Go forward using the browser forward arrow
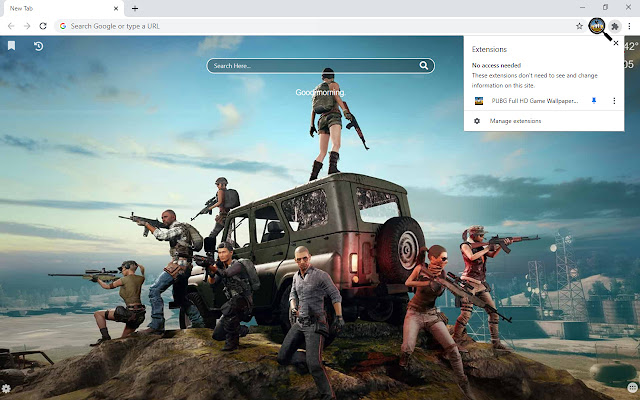The width and height of the screenshot is (640, 400). [x=27, y=26]
